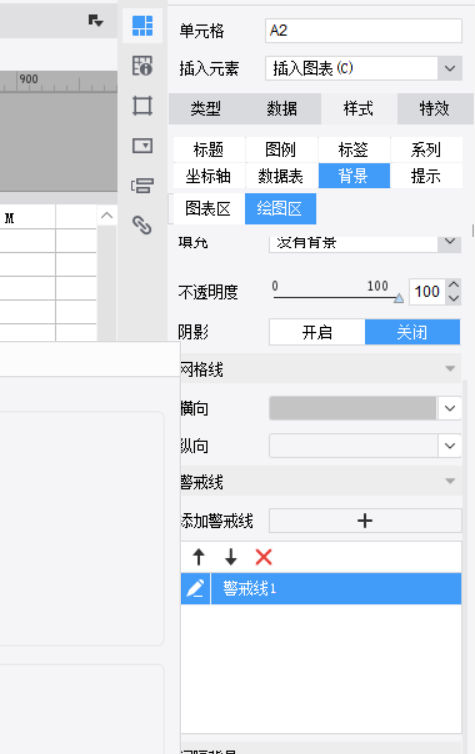
Task: Select the 提示 style tab
Action: click(426, 176)
